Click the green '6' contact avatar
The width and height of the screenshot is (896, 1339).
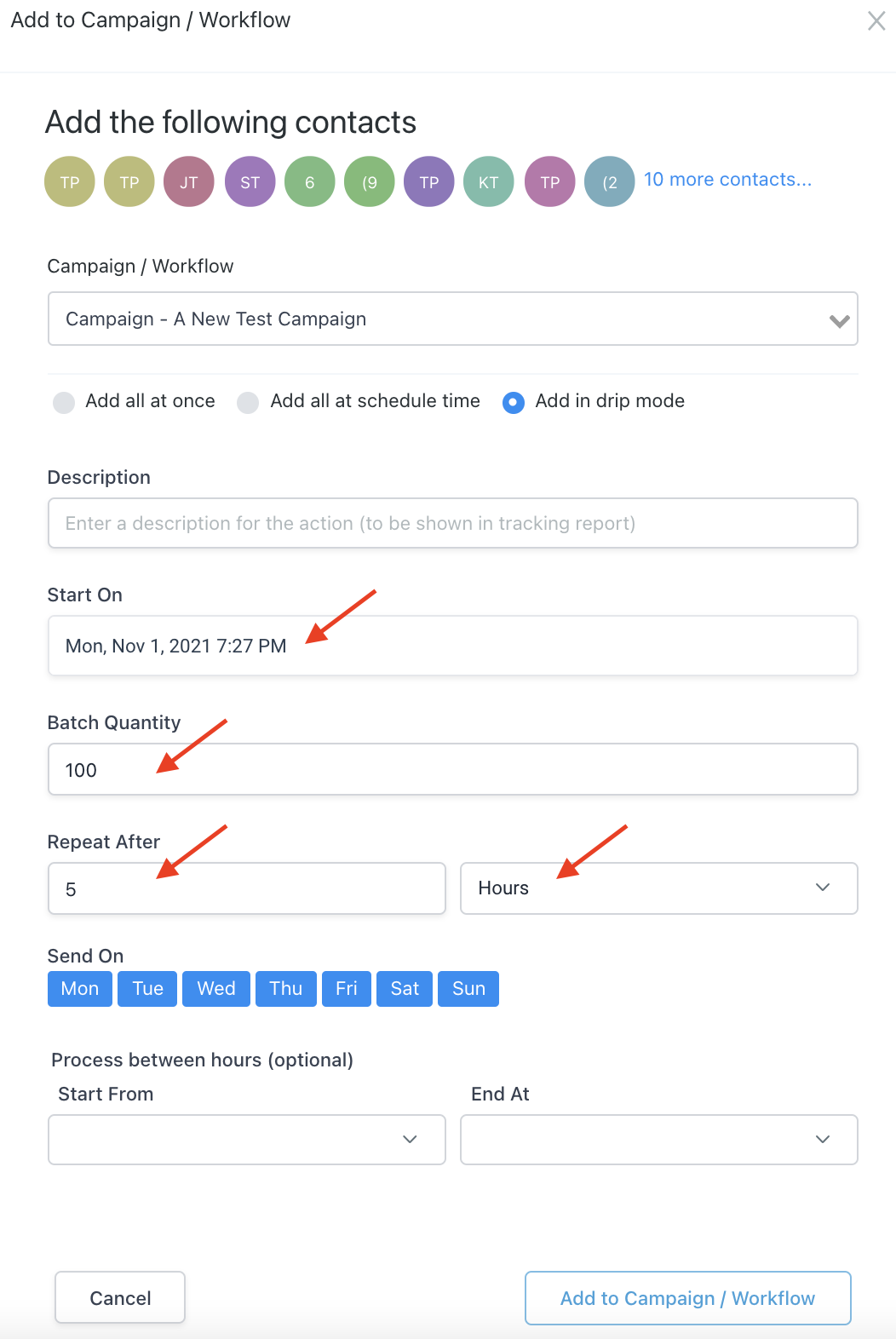(310, 181)
